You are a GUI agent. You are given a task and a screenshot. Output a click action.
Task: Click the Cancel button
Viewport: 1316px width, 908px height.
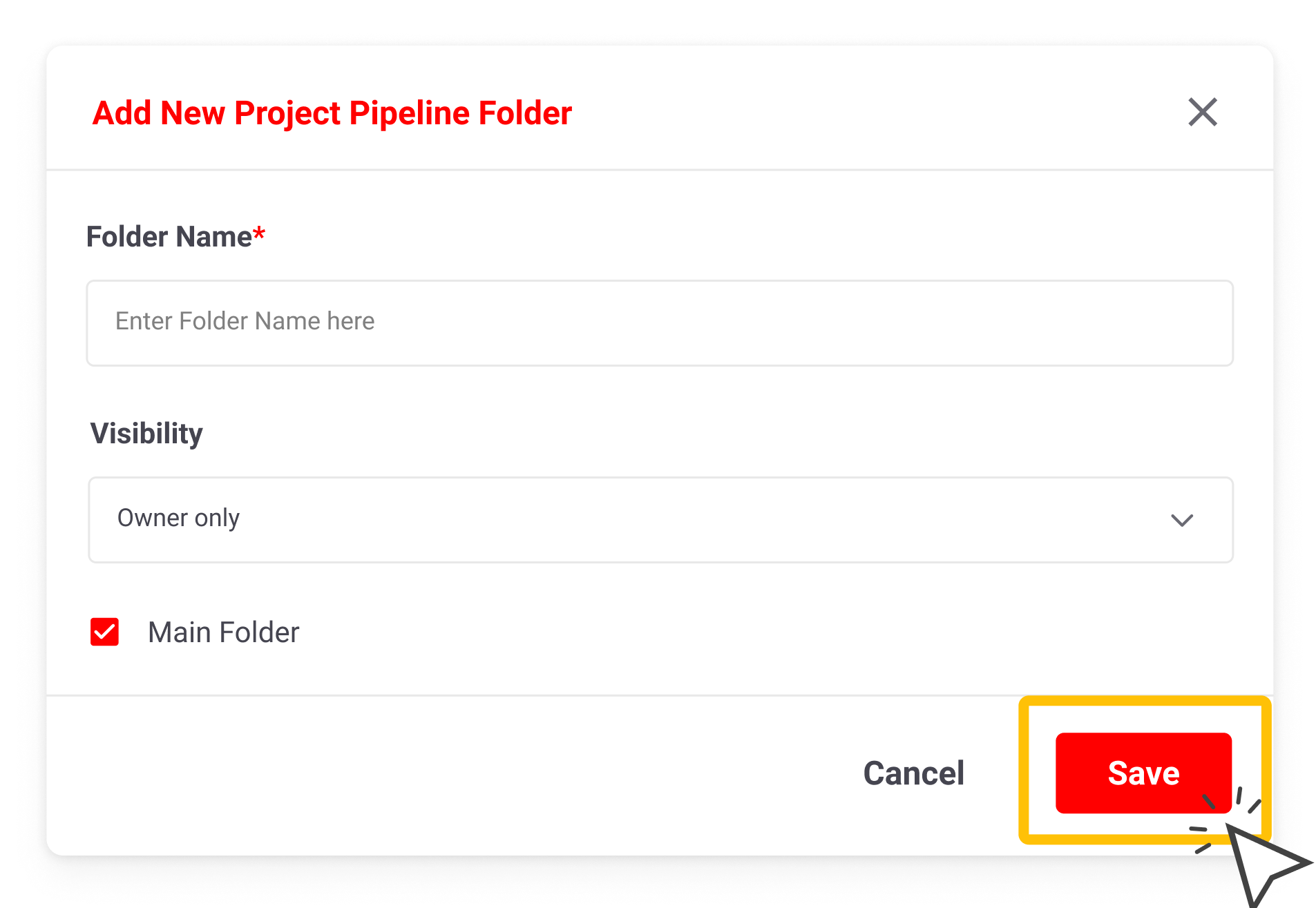pyautogui.click(x=913, y=773)
